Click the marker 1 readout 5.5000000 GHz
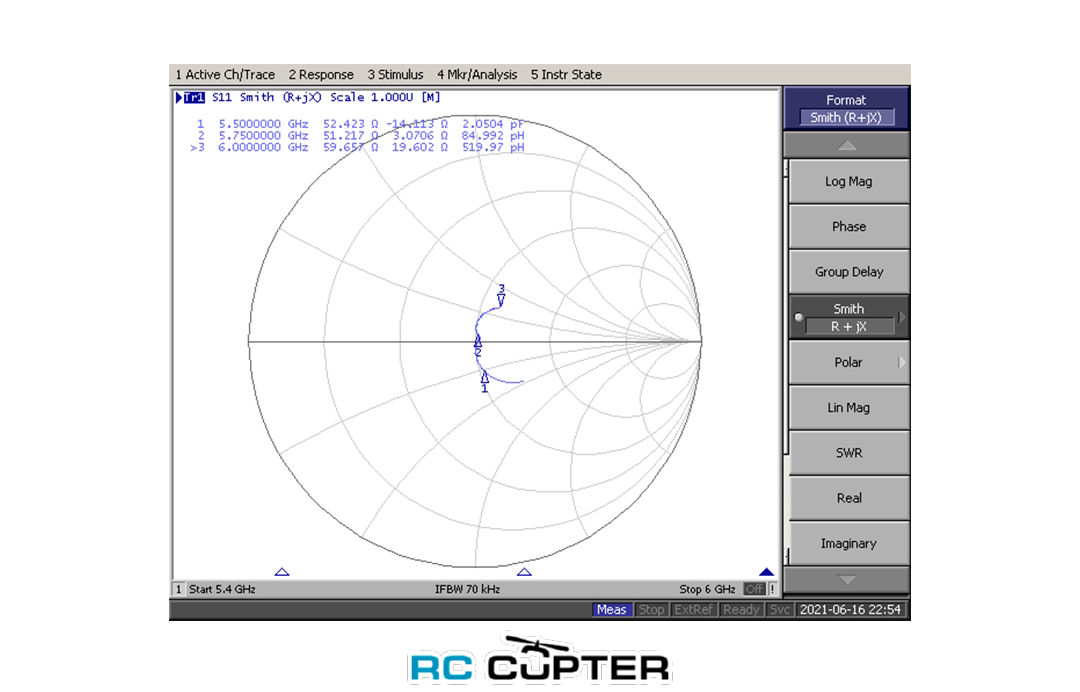The height and width of the screenshot is (692, 1080). (x=263, y=124)
